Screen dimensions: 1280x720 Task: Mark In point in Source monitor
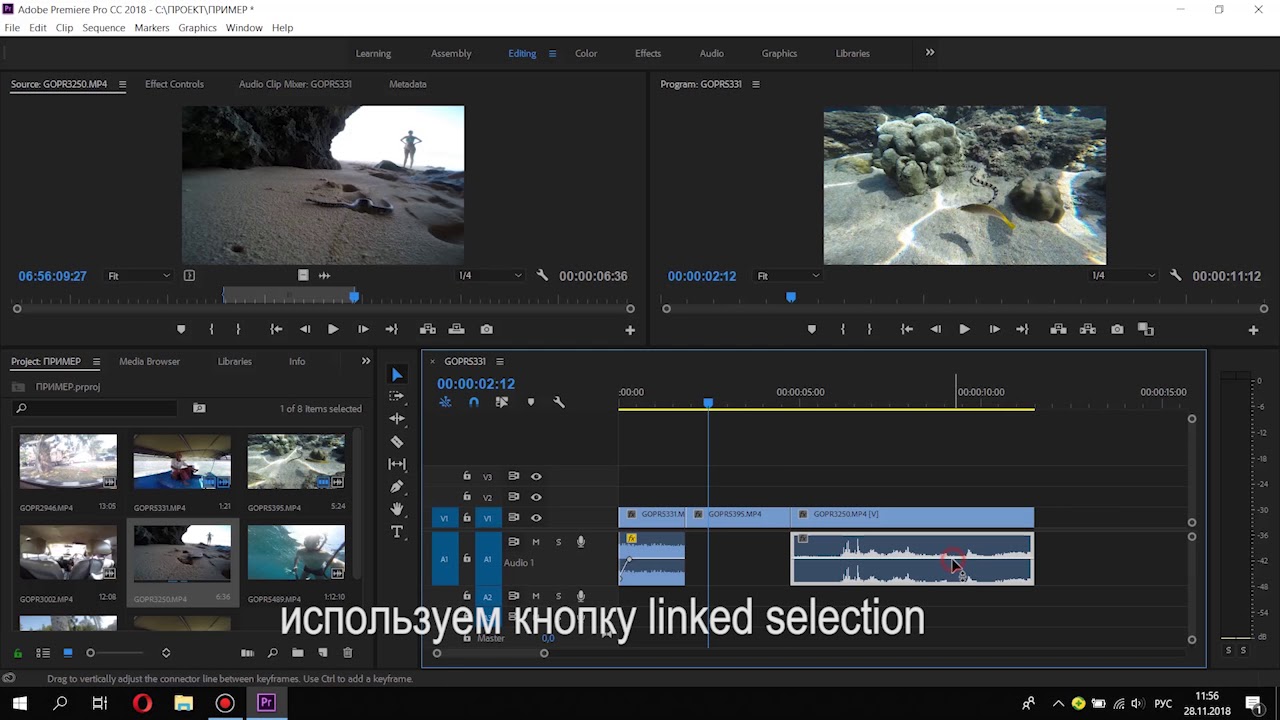pos(211,329)
